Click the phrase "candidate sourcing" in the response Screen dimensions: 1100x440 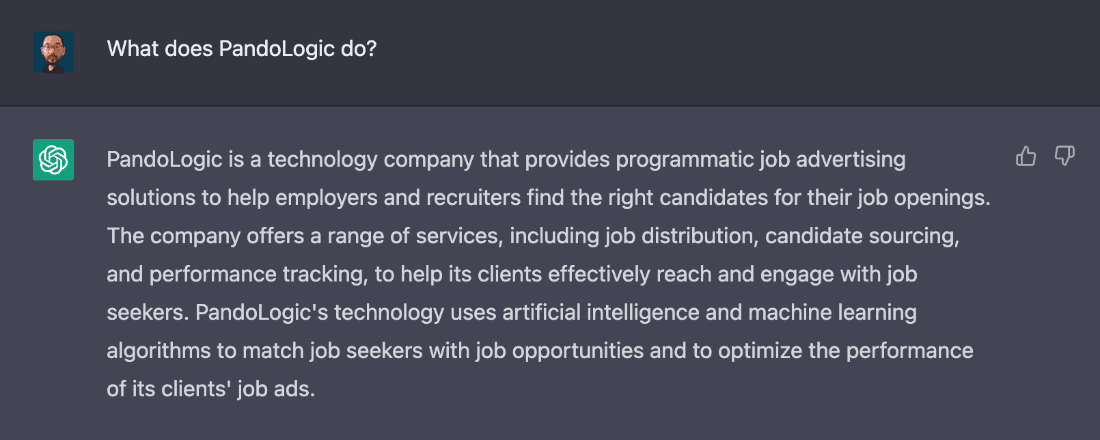(861, 237)
